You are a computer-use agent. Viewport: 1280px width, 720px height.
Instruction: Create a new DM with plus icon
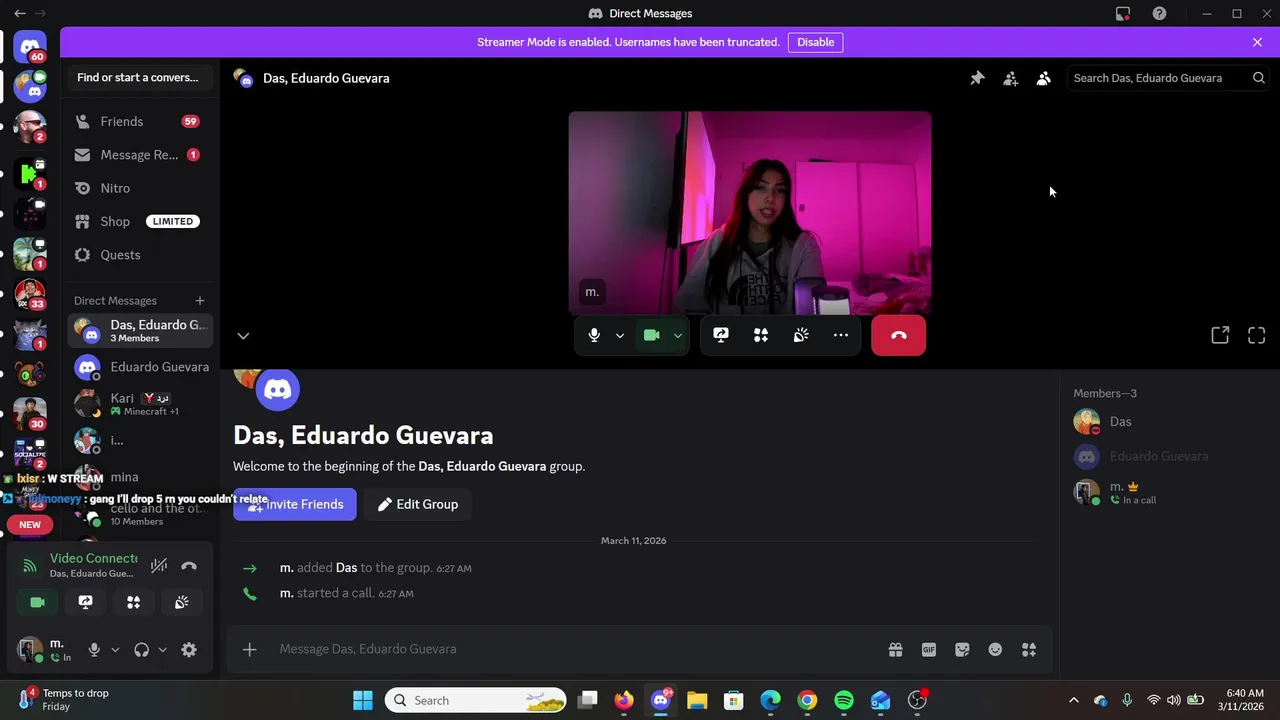click(200, 300)
